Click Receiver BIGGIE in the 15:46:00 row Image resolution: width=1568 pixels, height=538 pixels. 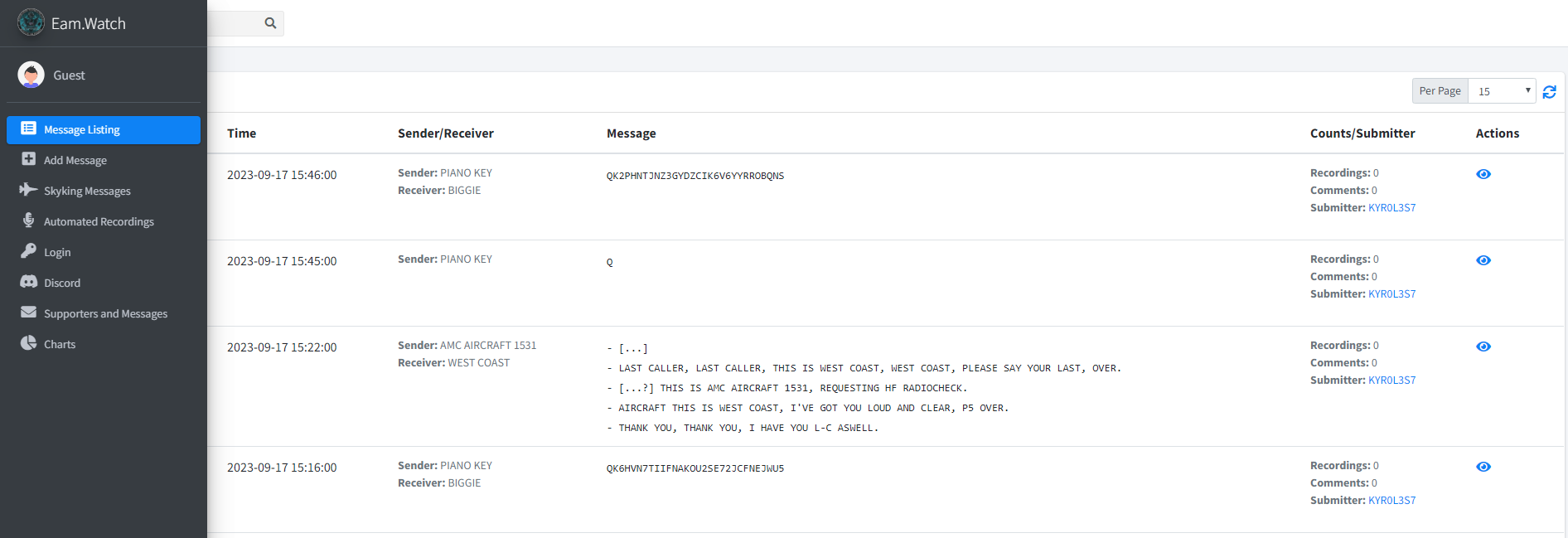pos(439,191)
